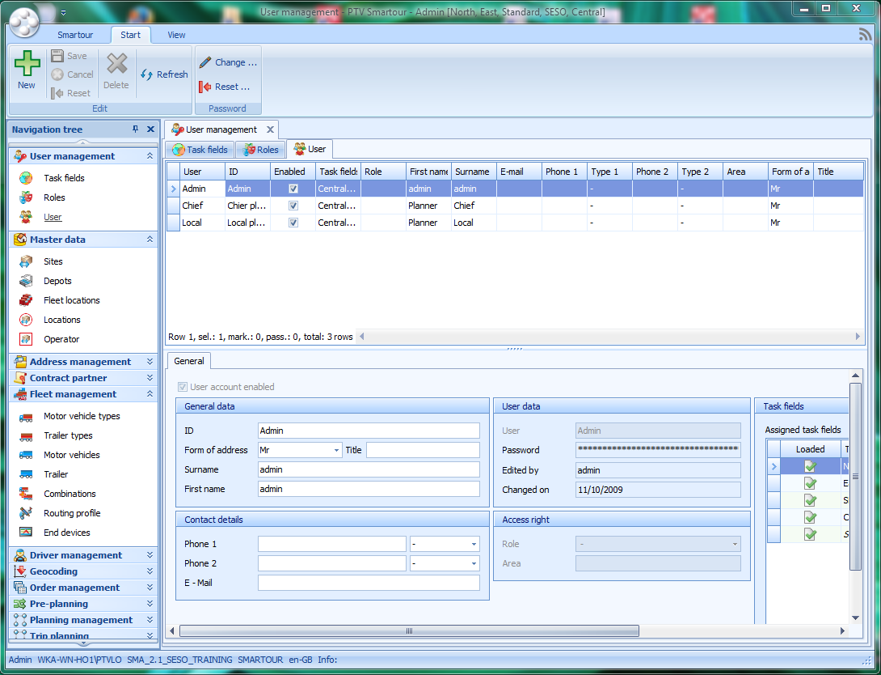Click the Delete X icon
881x675 pixels.
click(x=117, y=63)
